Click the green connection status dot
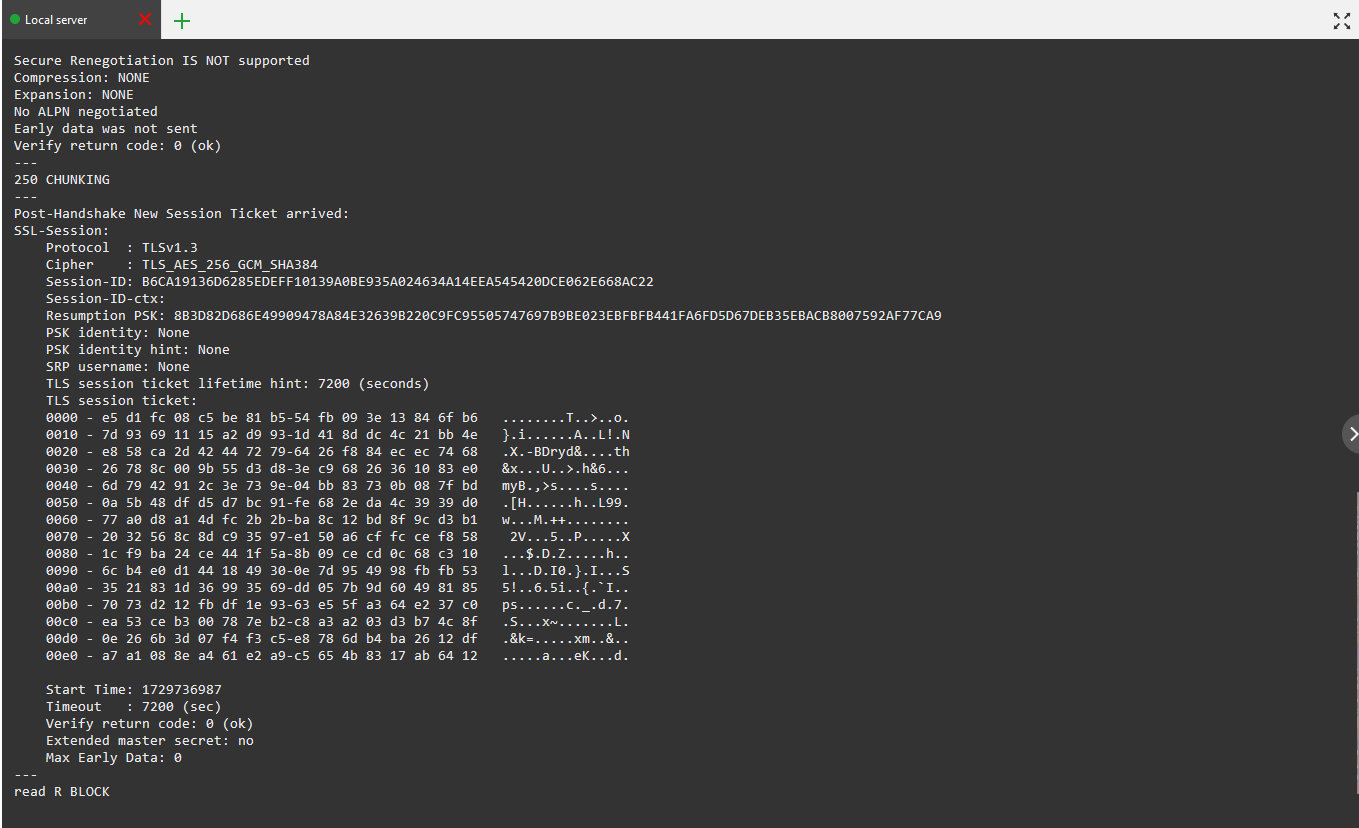The width and height of the screenshot is (1359, 828). (15, 20)
